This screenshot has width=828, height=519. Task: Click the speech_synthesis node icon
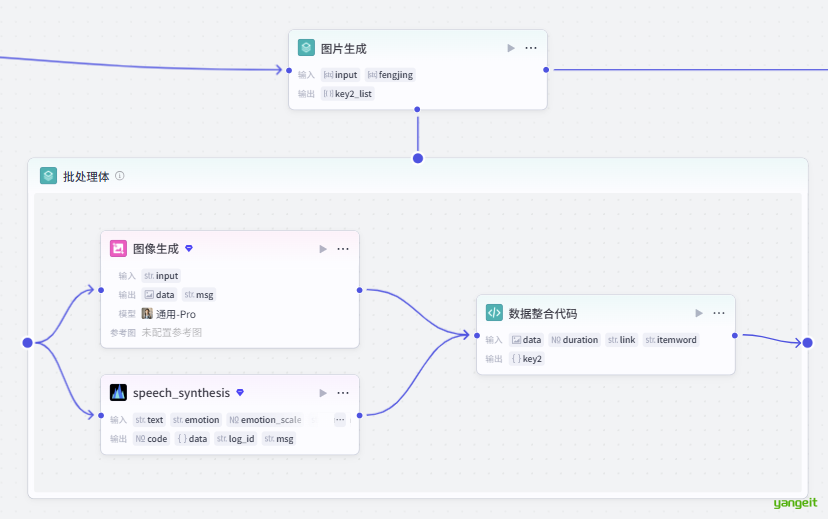click(x=118, y=393)
